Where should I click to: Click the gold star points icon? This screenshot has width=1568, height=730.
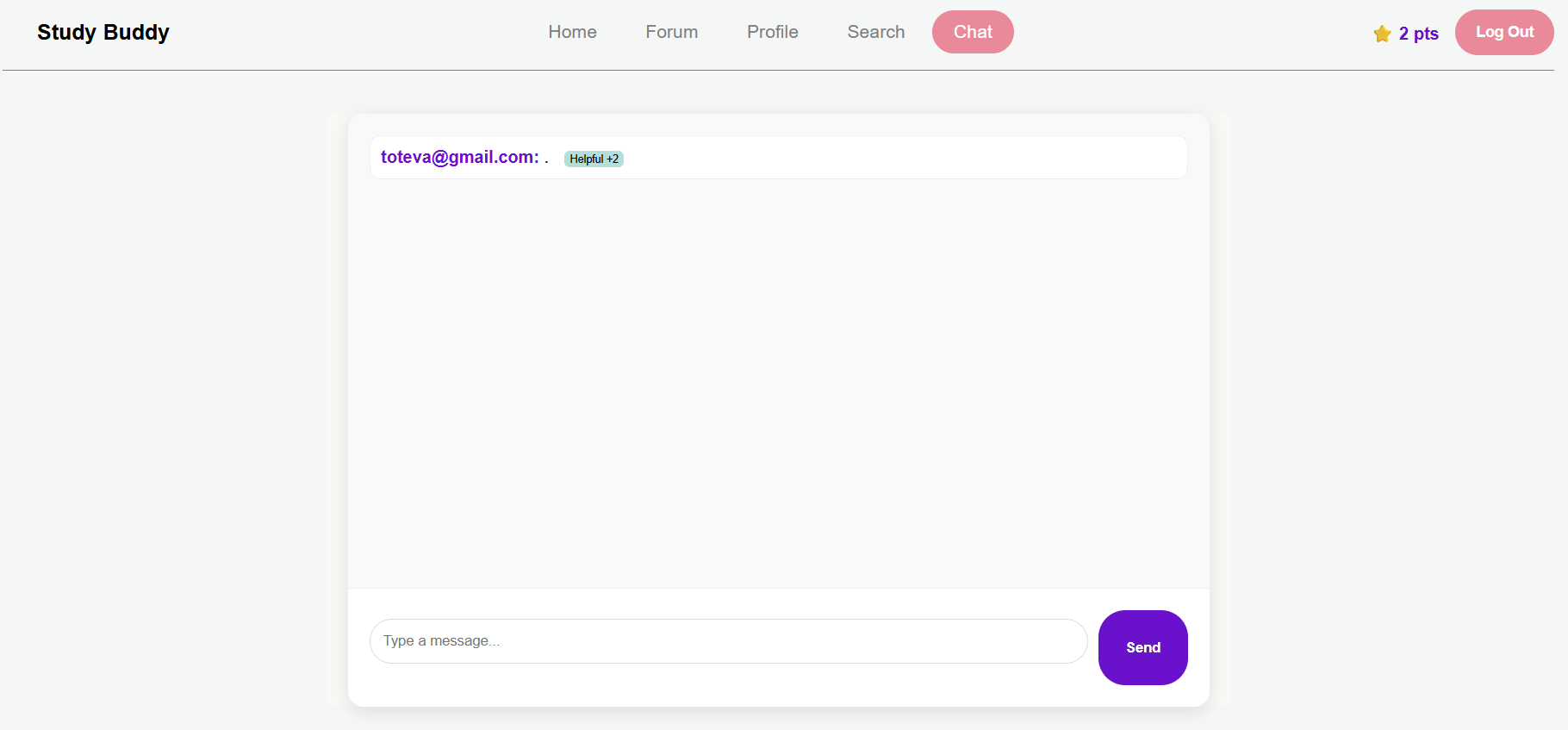(x=1382, y=34)
